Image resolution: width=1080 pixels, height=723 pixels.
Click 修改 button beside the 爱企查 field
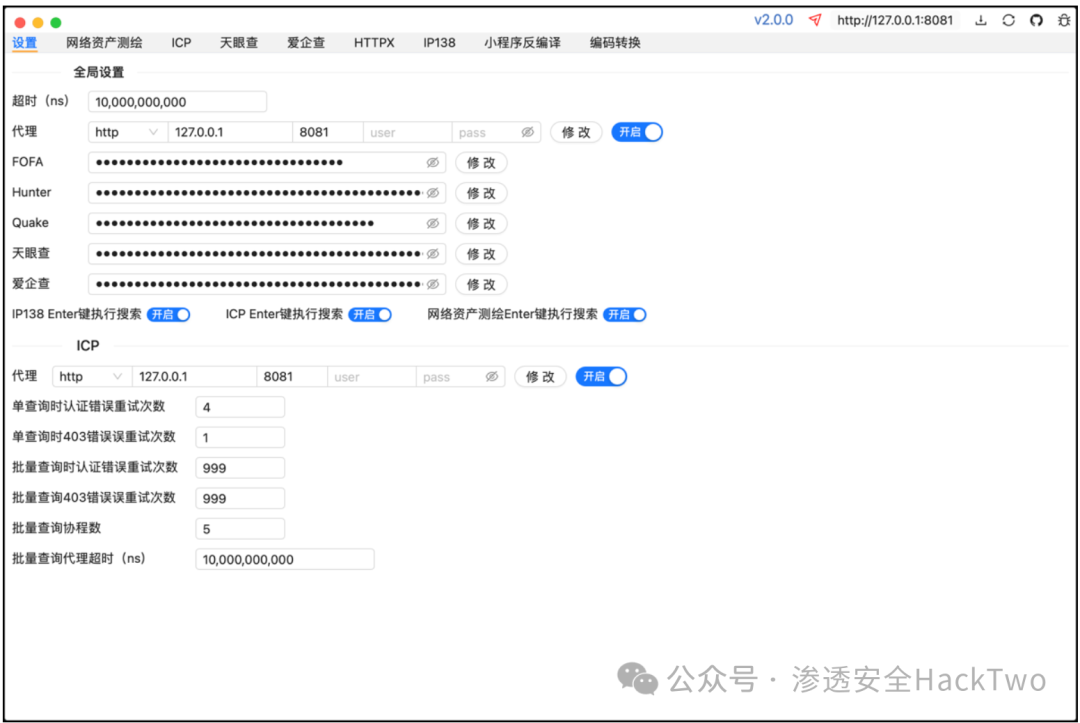tap(481, 284)
